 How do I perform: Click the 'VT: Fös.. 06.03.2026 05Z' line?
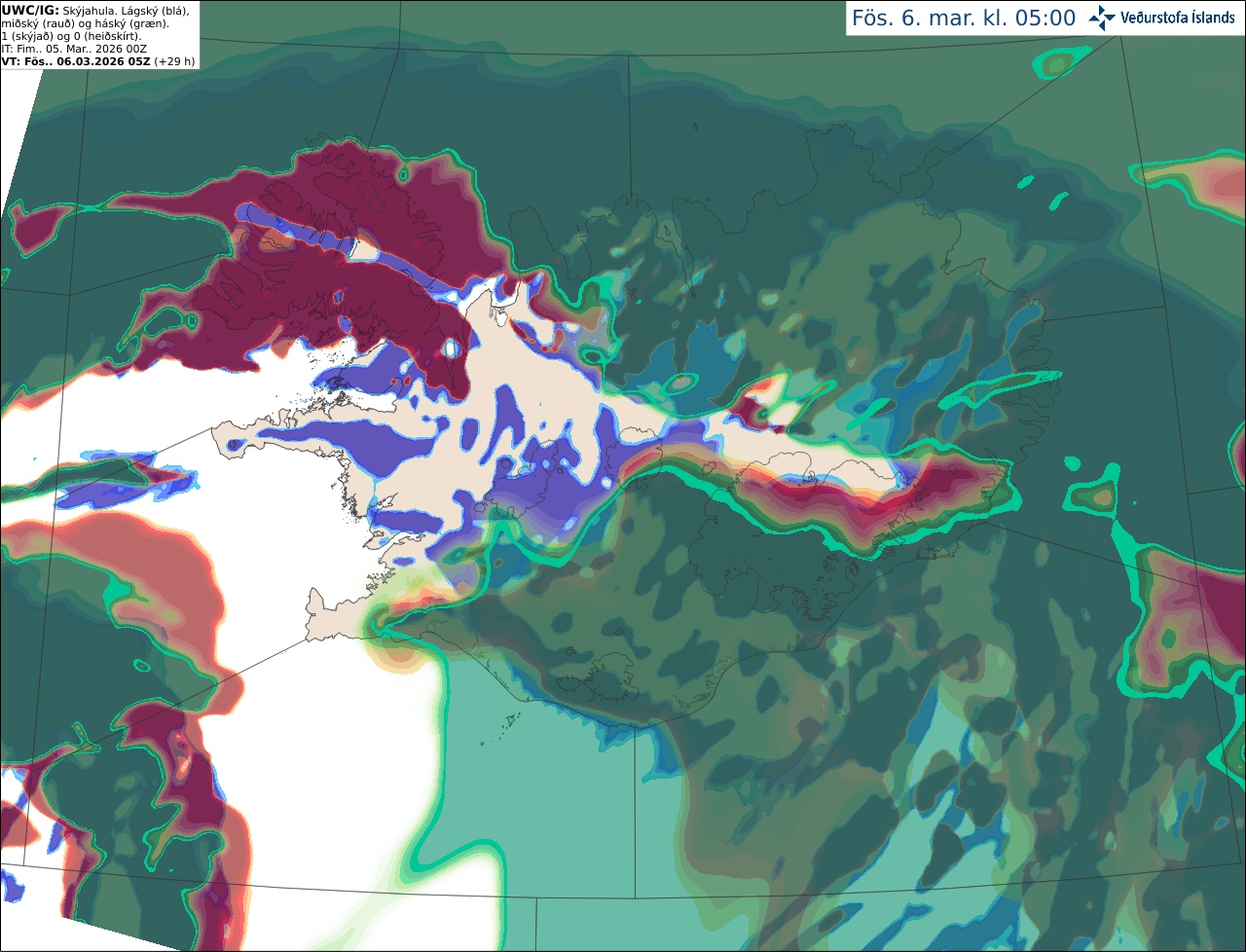[x=76, y=61]
